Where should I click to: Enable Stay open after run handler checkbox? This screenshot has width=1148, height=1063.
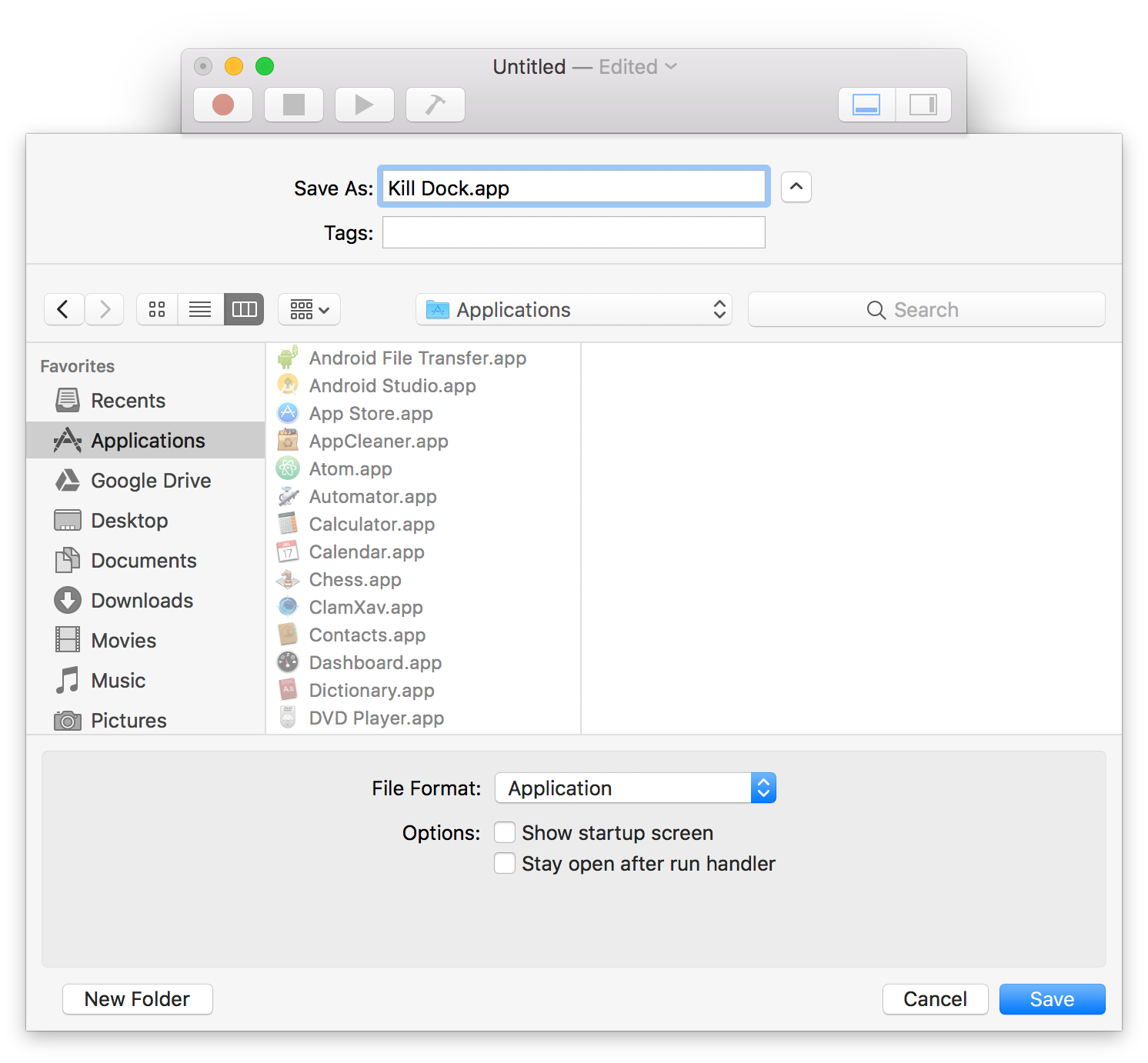pos(505,863)
